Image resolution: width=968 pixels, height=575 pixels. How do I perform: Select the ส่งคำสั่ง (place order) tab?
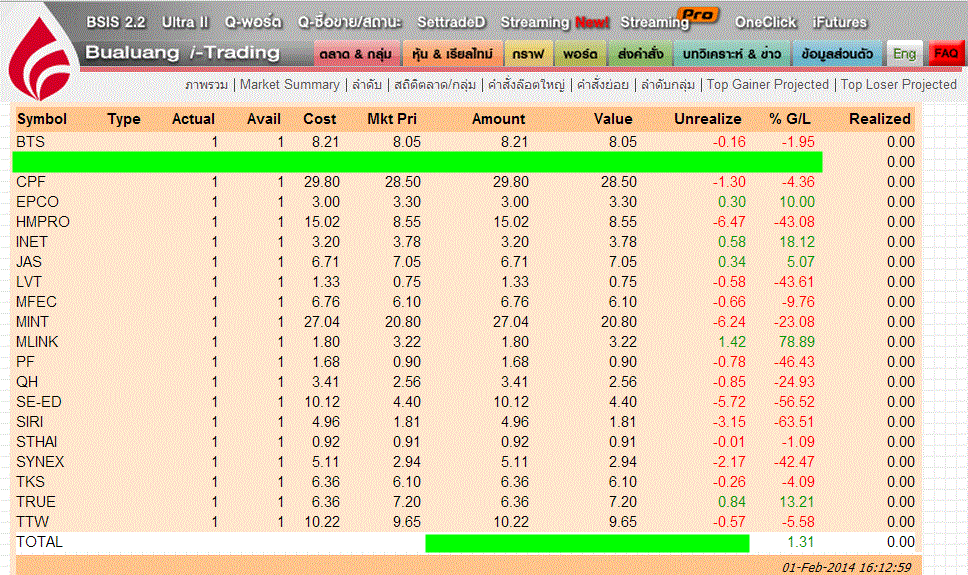point(636,53)
